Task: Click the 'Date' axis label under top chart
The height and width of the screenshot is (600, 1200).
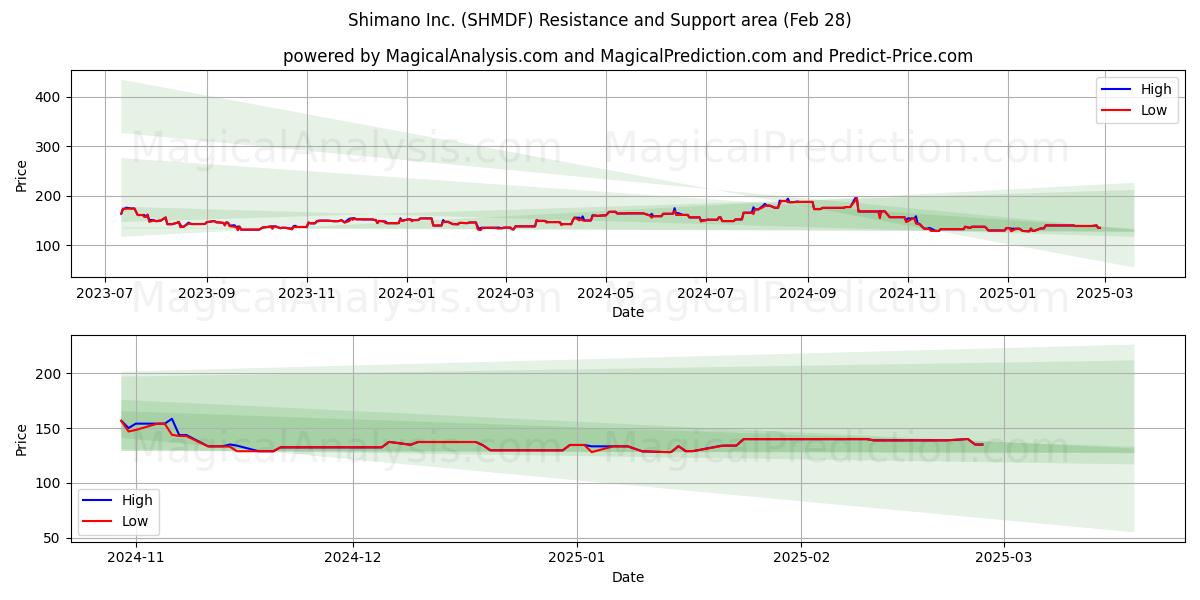Action: tap(628, 313)
